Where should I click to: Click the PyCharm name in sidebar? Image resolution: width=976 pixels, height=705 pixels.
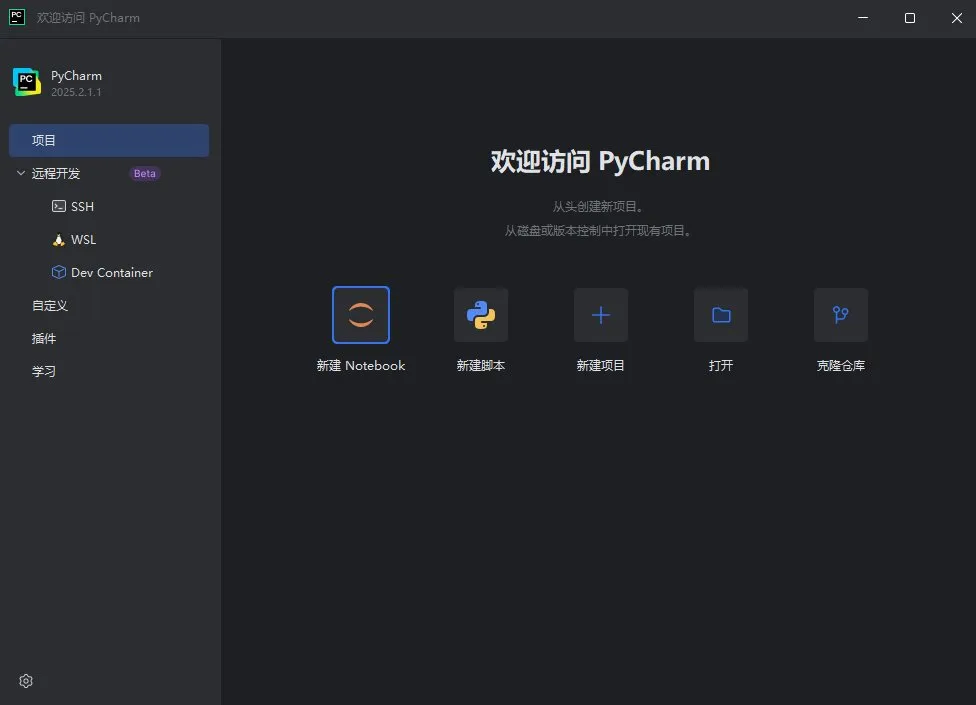[77, 76]
